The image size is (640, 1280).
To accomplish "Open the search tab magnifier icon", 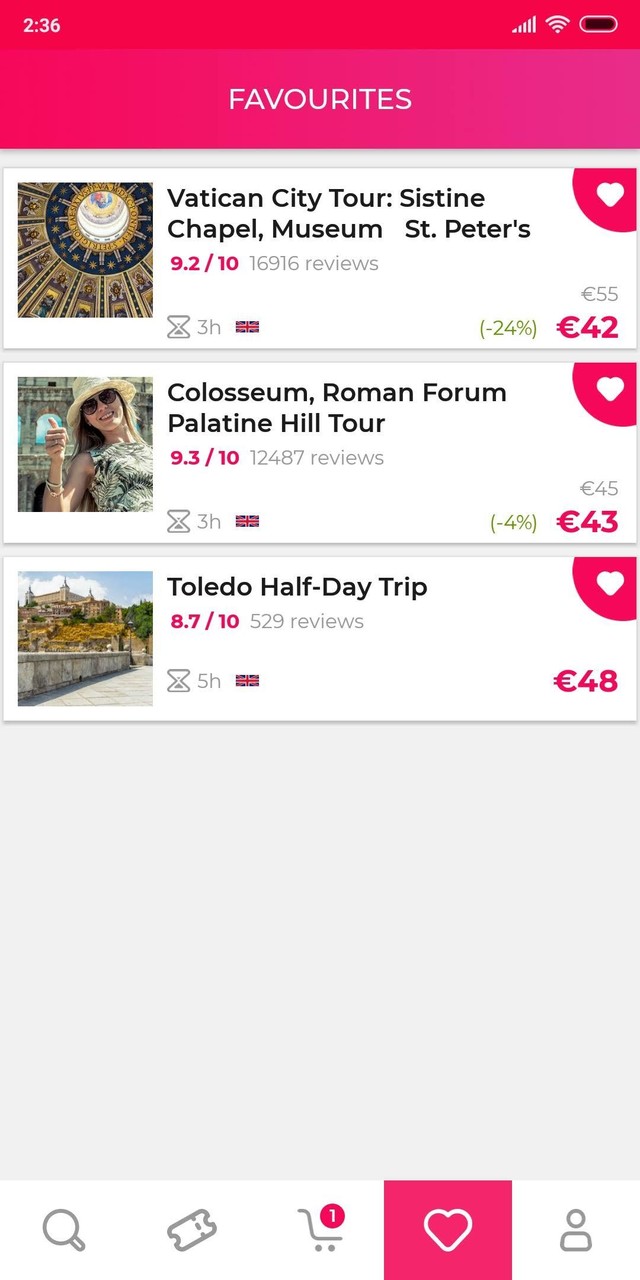I will (64, 1230).
